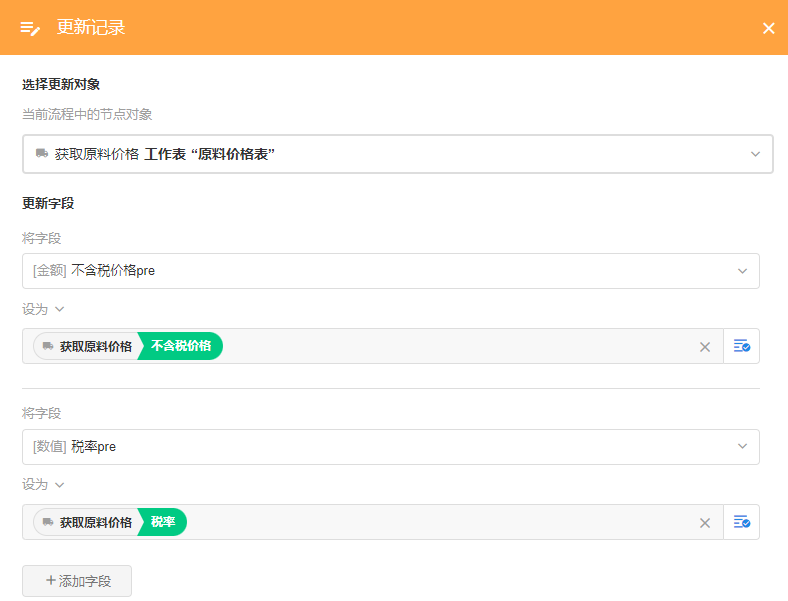
Task: Open the 获取原料价格 node object dropdown
Action: coord(398,154)
